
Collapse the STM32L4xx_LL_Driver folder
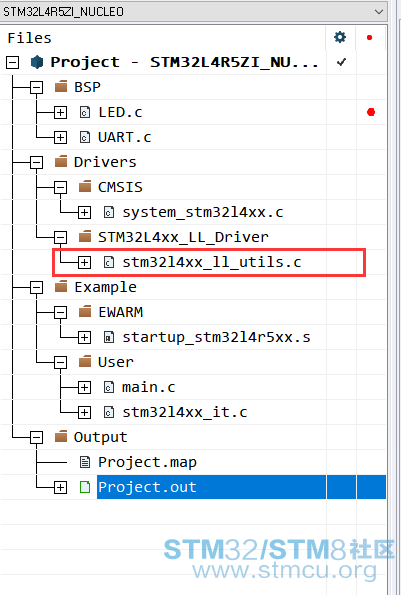(60, 238)
